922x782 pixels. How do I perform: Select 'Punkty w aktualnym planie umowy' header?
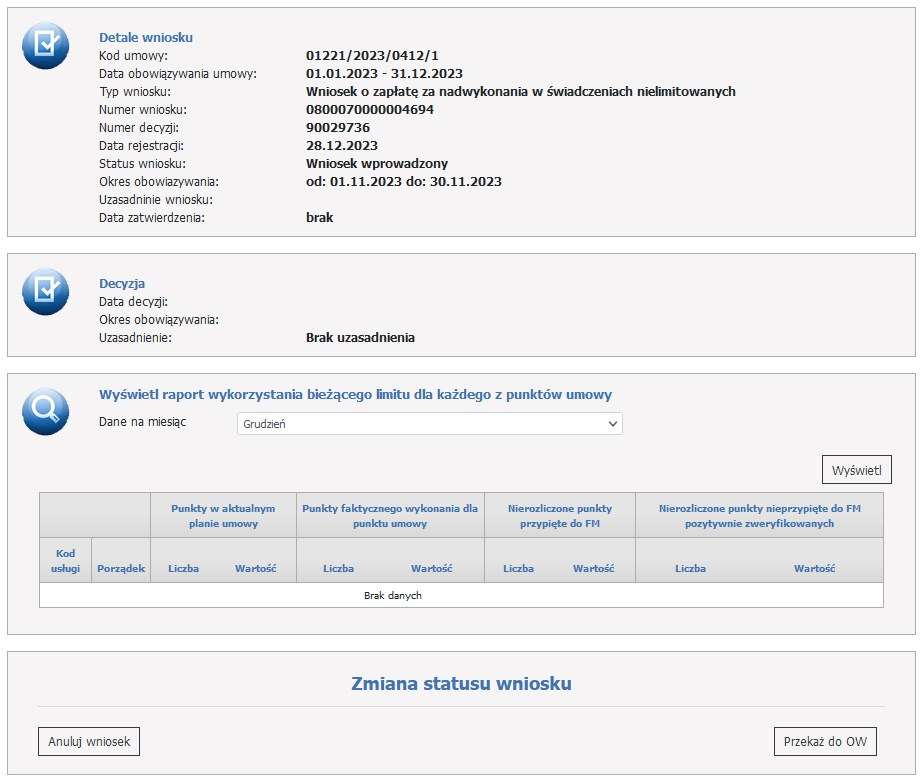tap(223, 515)
